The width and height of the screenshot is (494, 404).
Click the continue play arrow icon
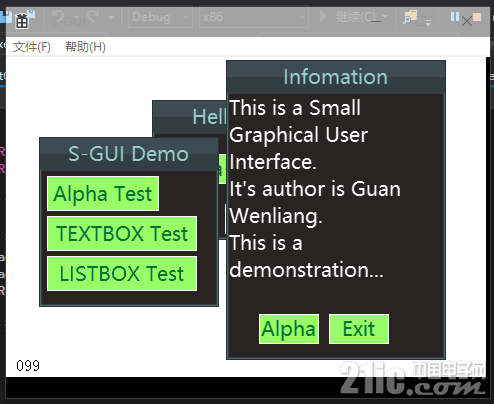pos(323,16)
